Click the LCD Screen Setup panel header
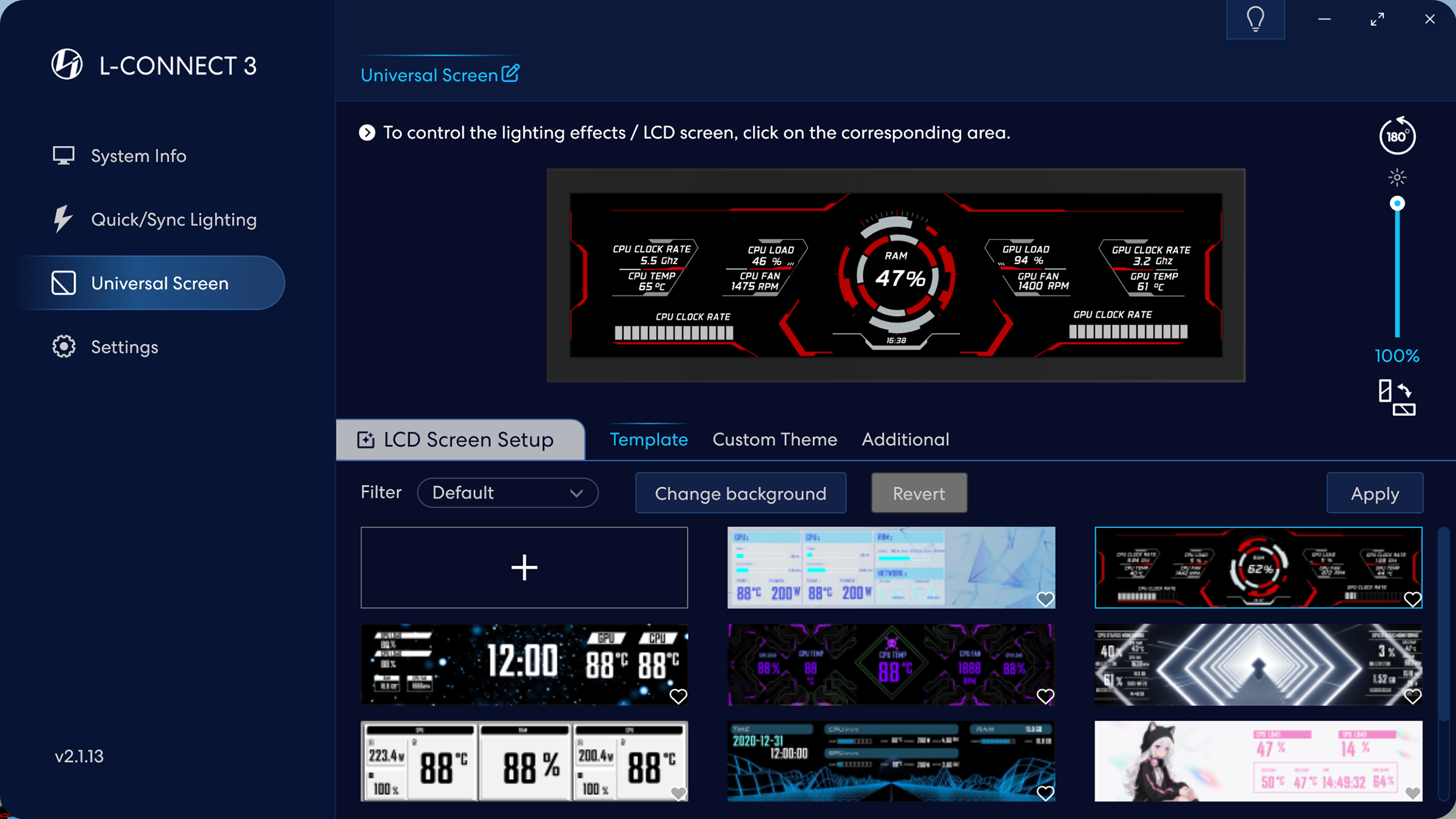 point(460,440)
